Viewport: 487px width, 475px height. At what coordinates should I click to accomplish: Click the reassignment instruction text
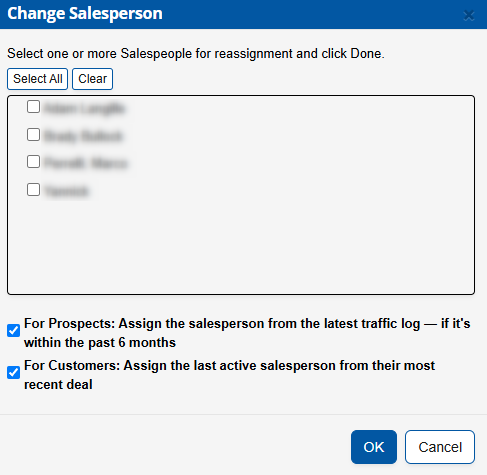click(x=196, y=54)
